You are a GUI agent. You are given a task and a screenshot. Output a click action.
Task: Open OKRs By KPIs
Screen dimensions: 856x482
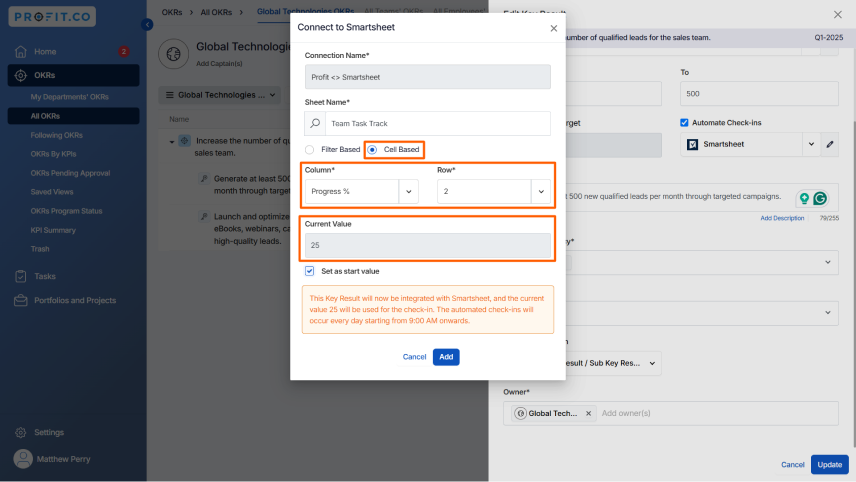pyautogui.click(x=53, y=154)
